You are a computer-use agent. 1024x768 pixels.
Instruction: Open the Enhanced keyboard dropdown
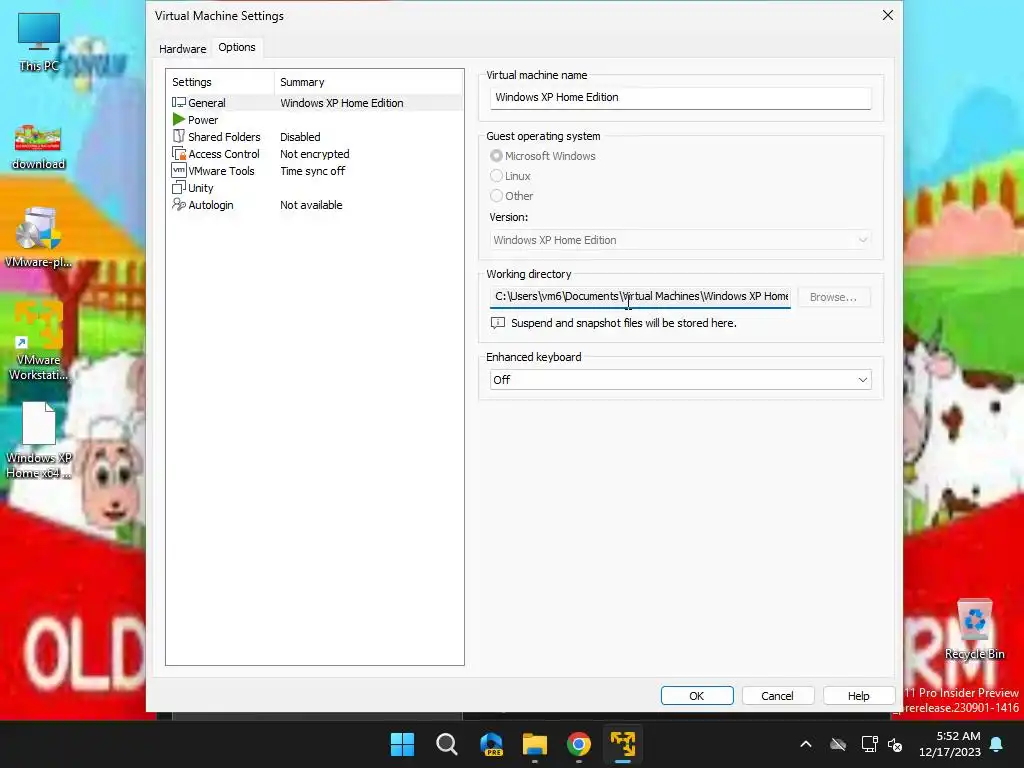(x=680, y=379)
